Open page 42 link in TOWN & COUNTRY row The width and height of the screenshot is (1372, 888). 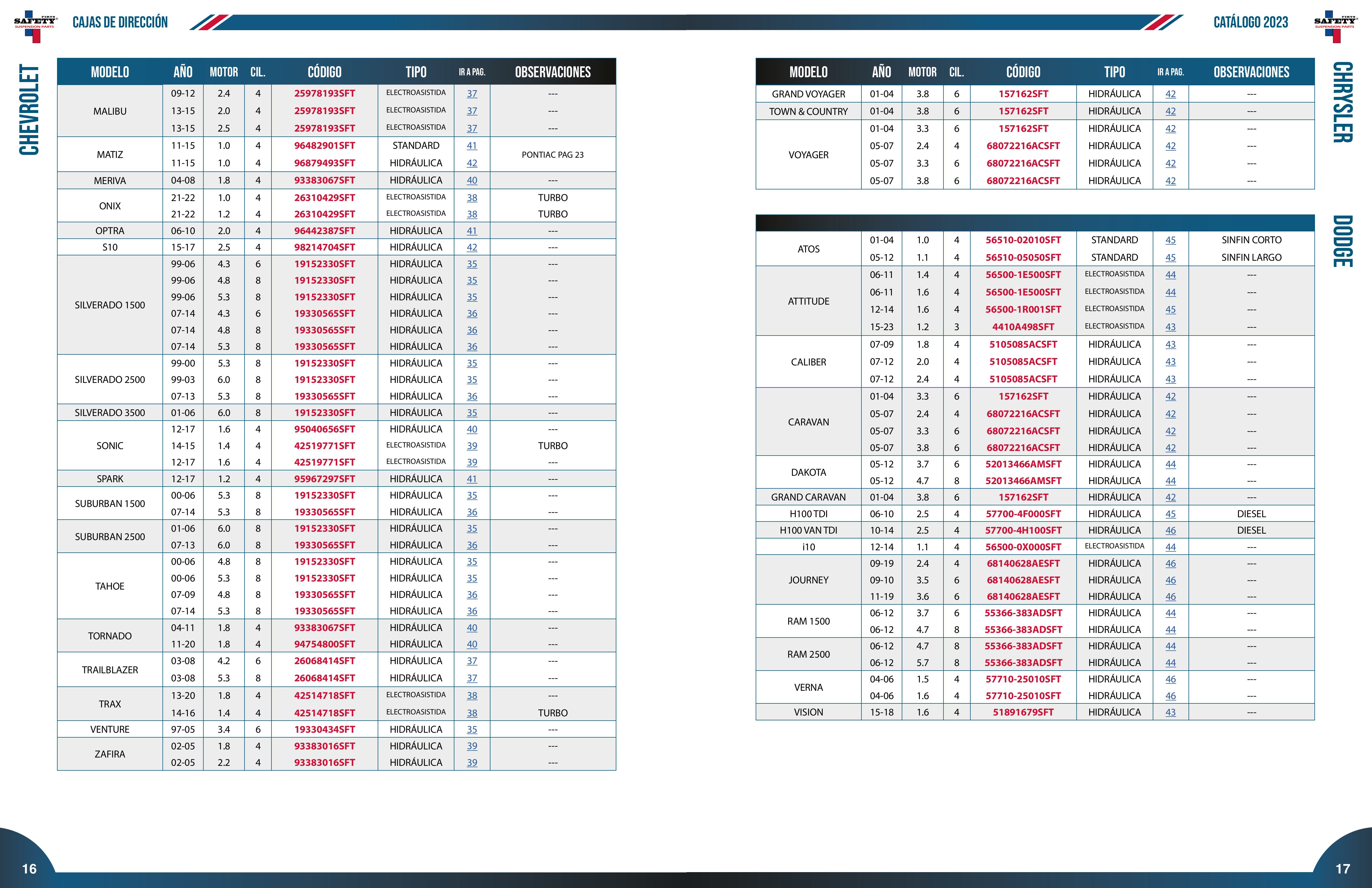coord(1171,111)
